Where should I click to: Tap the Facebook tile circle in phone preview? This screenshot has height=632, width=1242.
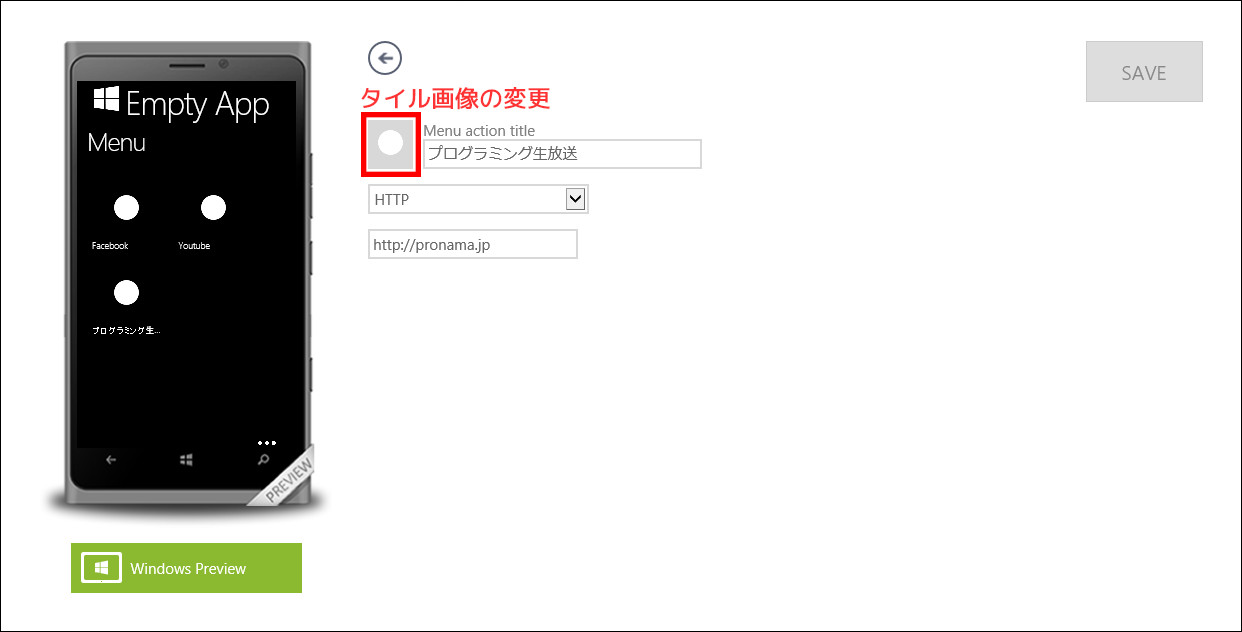click(x=126, y=207)
